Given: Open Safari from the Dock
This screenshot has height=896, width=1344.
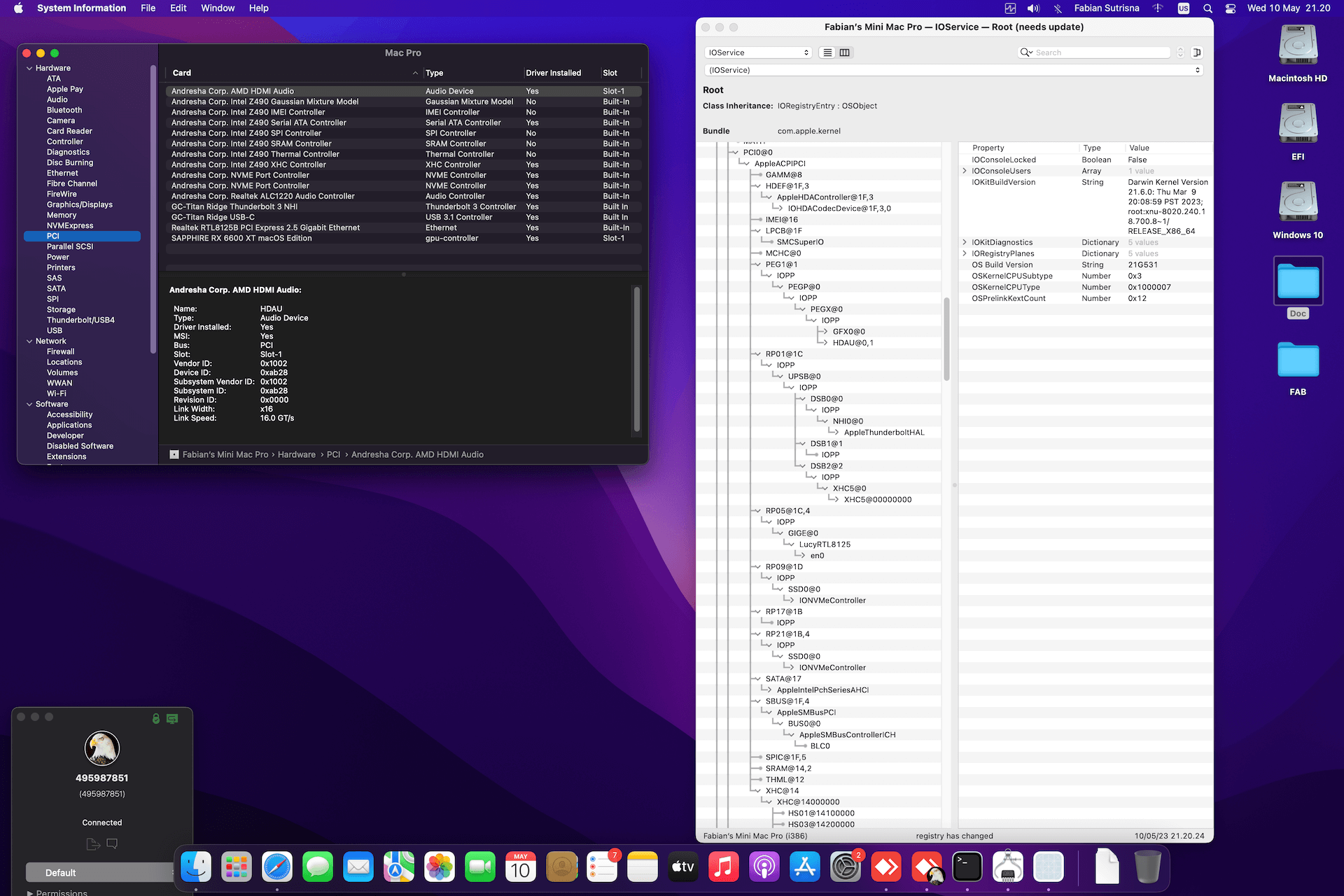Looking at the screenshot, I should 277,867.
